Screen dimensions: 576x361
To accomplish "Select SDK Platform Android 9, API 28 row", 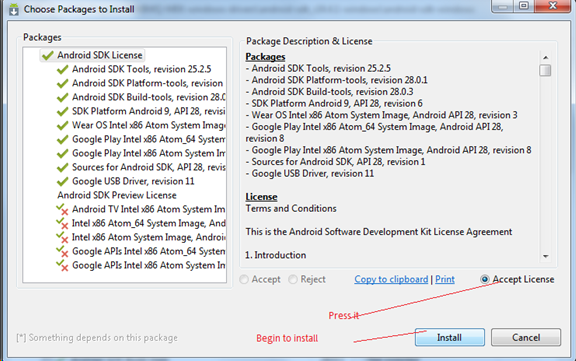I will coord(149,111).
